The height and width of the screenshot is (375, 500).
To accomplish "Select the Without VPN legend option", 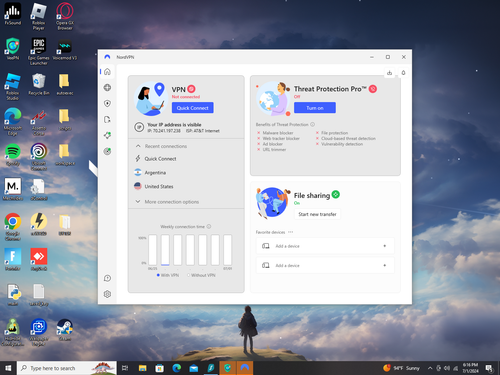I will pyautogui.click(x=201, y=275).
